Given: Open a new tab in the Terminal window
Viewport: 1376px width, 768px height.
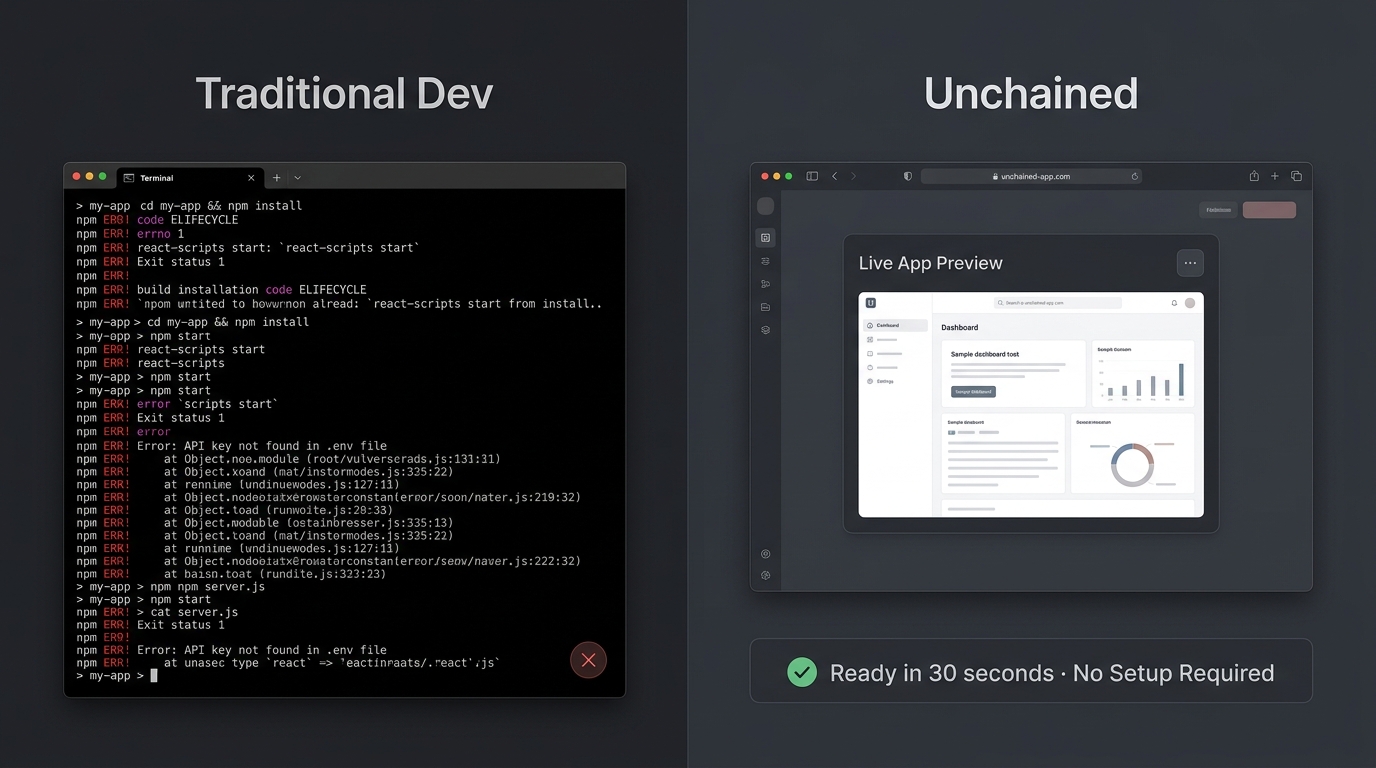Looking at the screenshot, I should pos(277,178).
